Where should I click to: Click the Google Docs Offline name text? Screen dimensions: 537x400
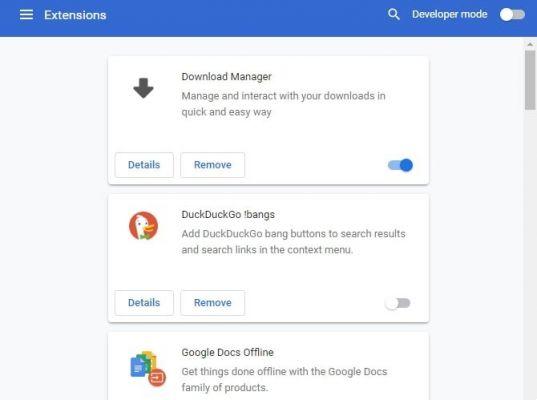pyautogui.click(x=227, y=352)
